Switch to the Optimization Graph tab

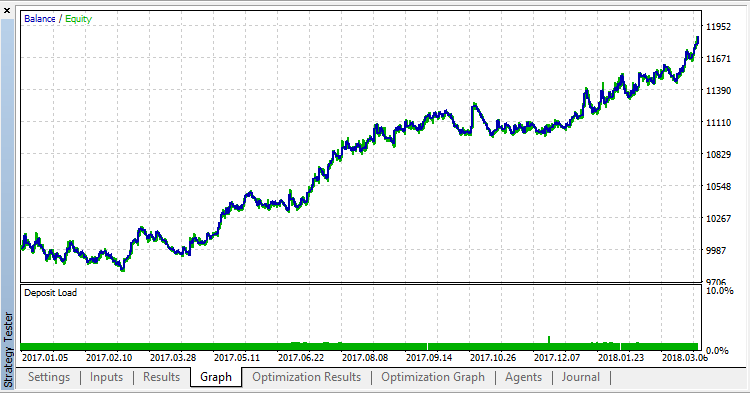pyautogui.click(x=433, y=377)
